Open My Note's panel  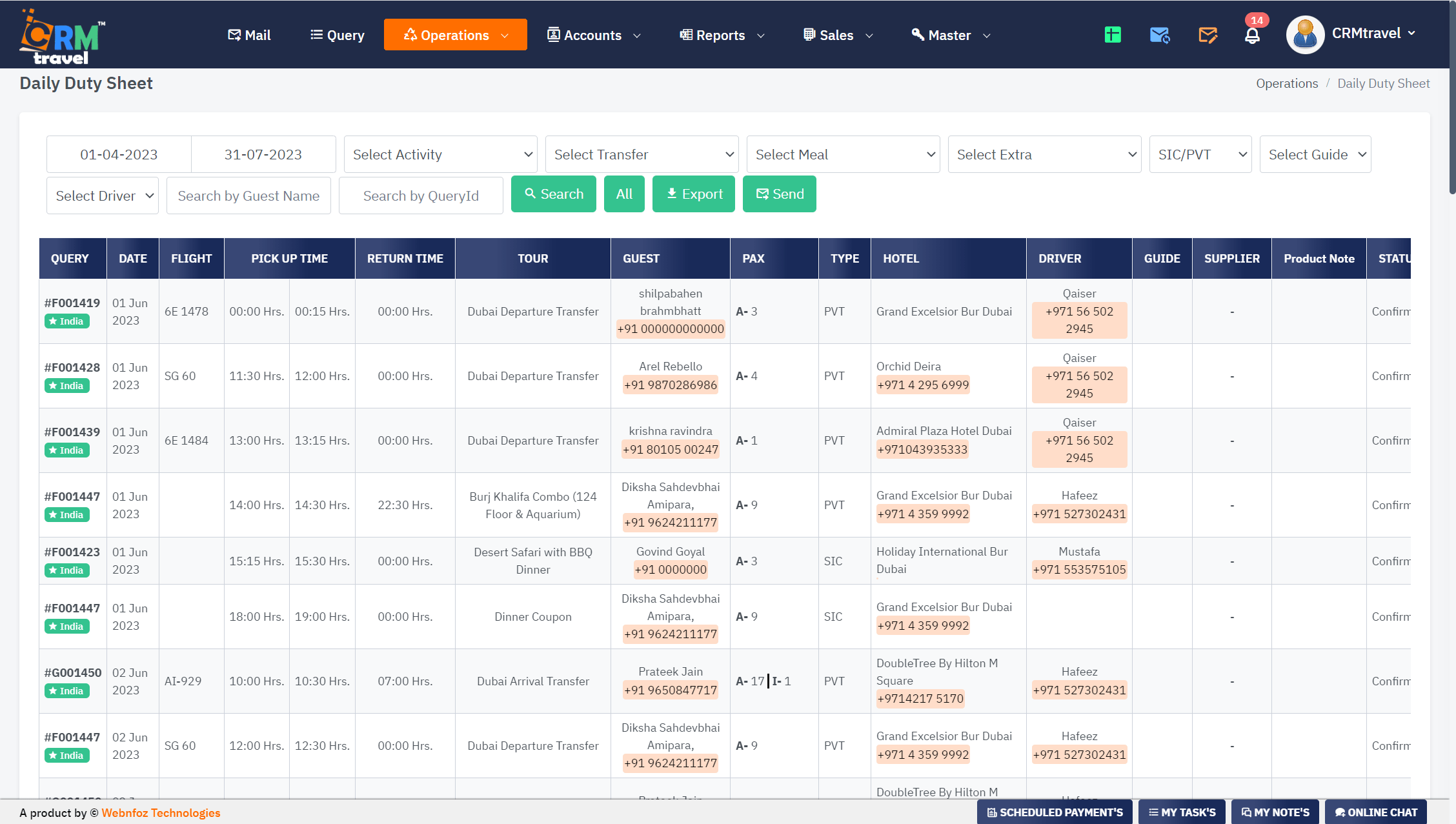point(1275,812)
